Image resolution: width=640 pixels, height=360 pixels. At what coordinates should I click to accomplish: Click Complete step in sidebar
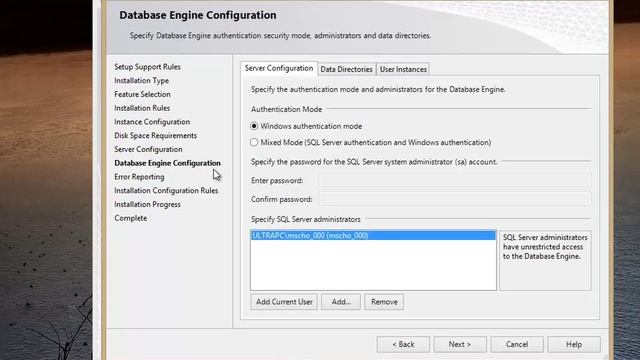coord(131,218)
